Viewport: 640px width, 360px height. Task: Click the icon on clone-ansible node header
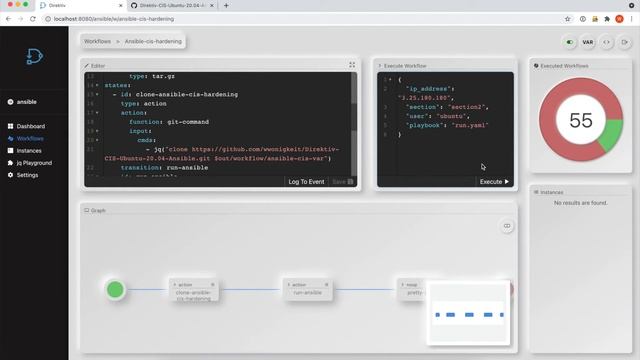pos(213,284)
